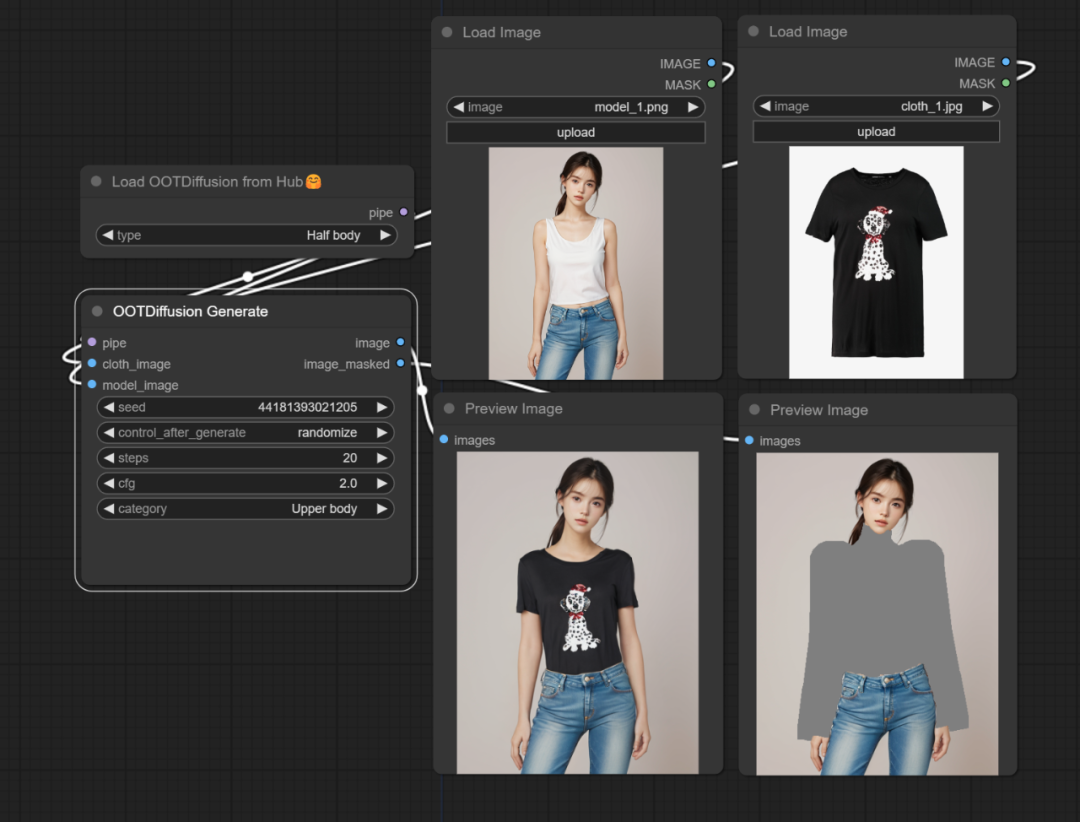
Task: Switch category to next option after Upper body
Action: [x=382, y=508]
